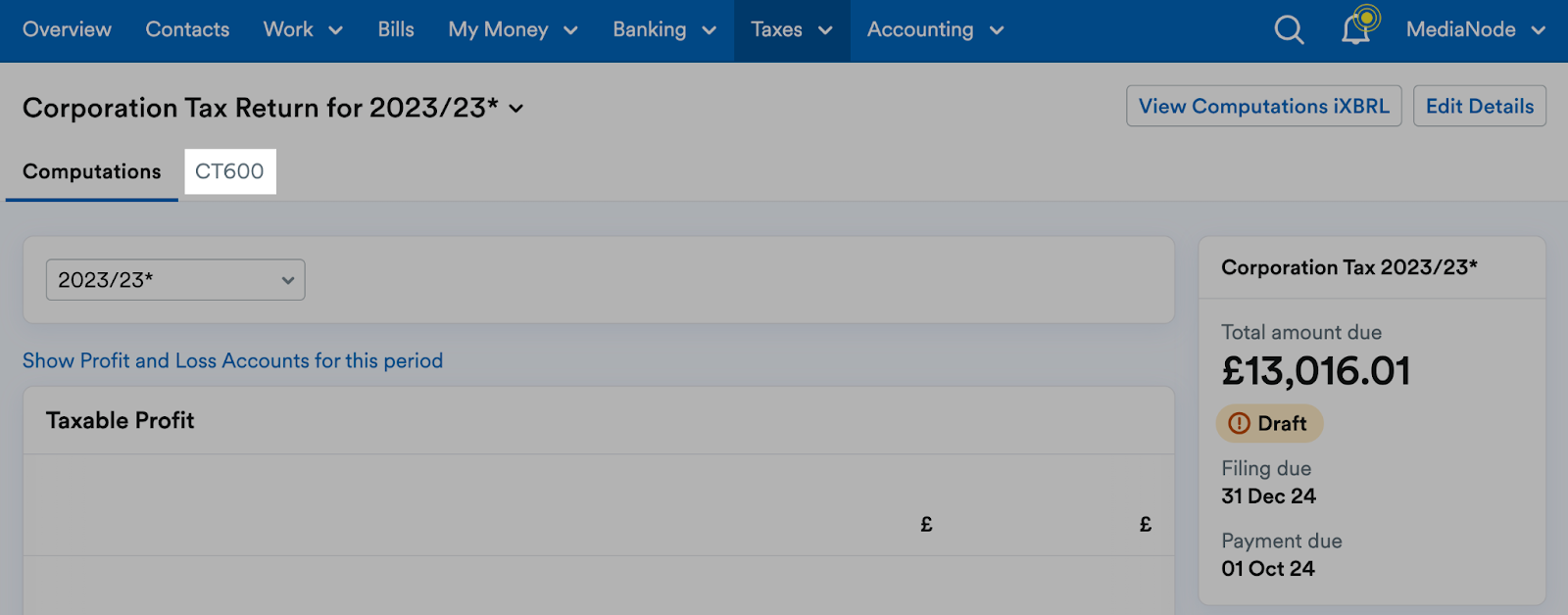Click the Corporation Tax 2023/23* summary heading

coord(1348,267)
